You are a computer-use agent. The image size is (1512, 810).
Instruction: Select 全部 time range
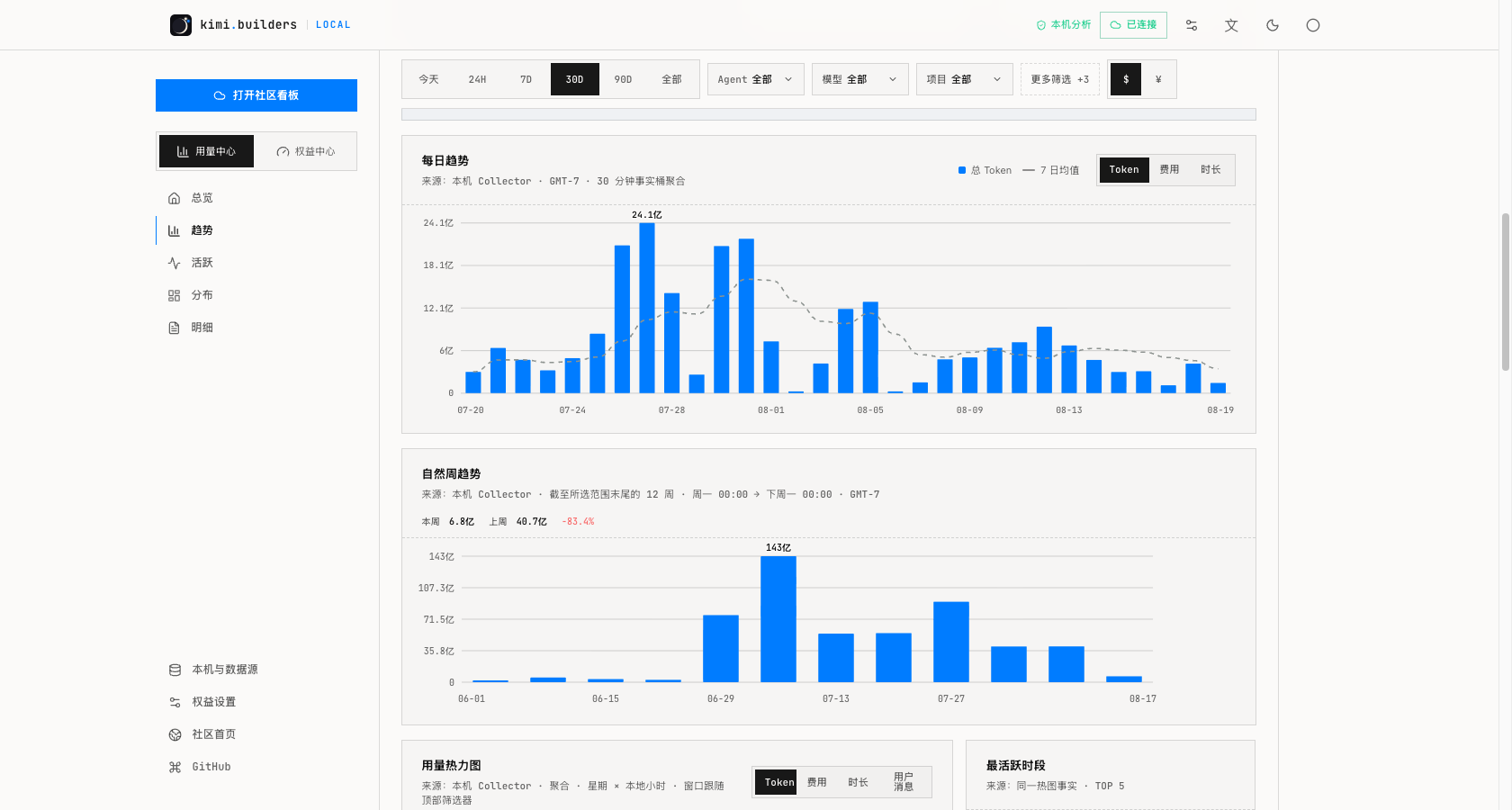[x=671, y=79]
